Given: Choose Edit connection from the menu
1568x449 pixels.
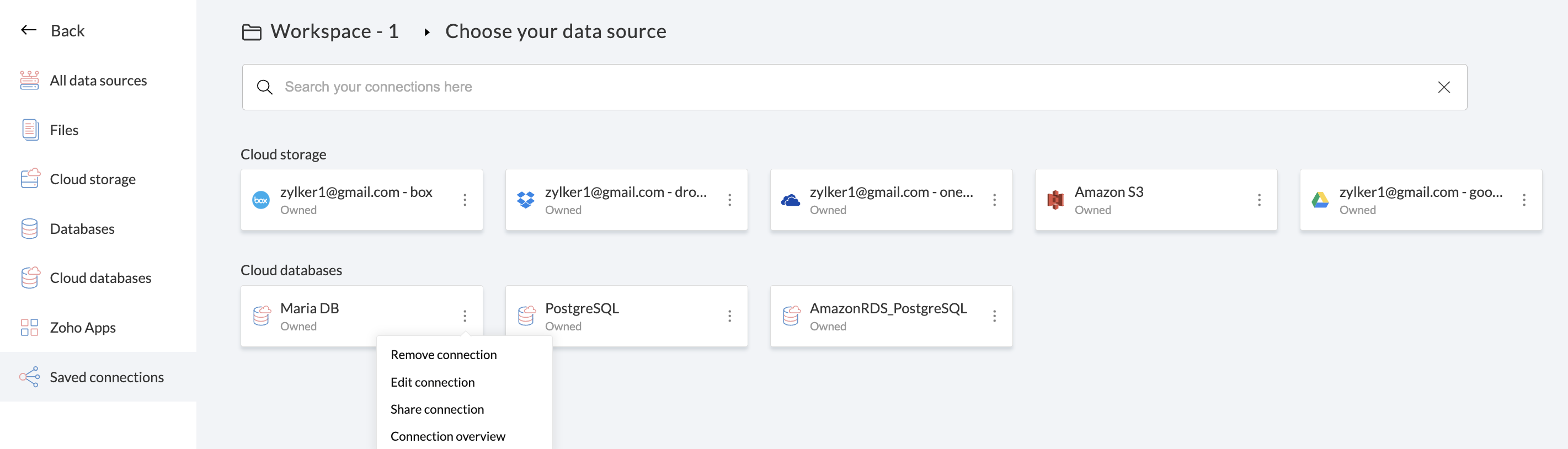Looking at the screenshot, I should coord(432,382).
